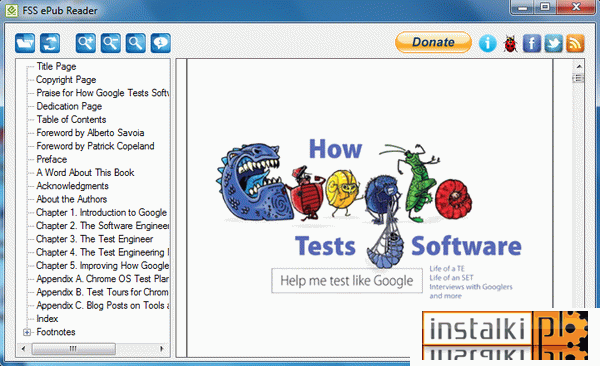
Task: Select Acknowledgments entry
Action: pos(72,186)
